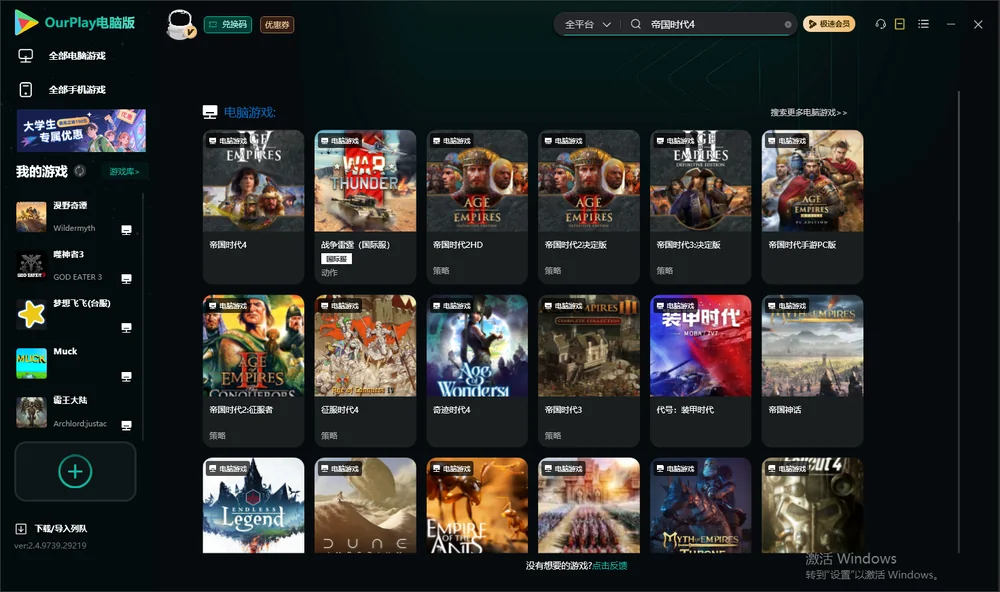Open the 帝国时代手游PC版 game card

click(812, 207)
